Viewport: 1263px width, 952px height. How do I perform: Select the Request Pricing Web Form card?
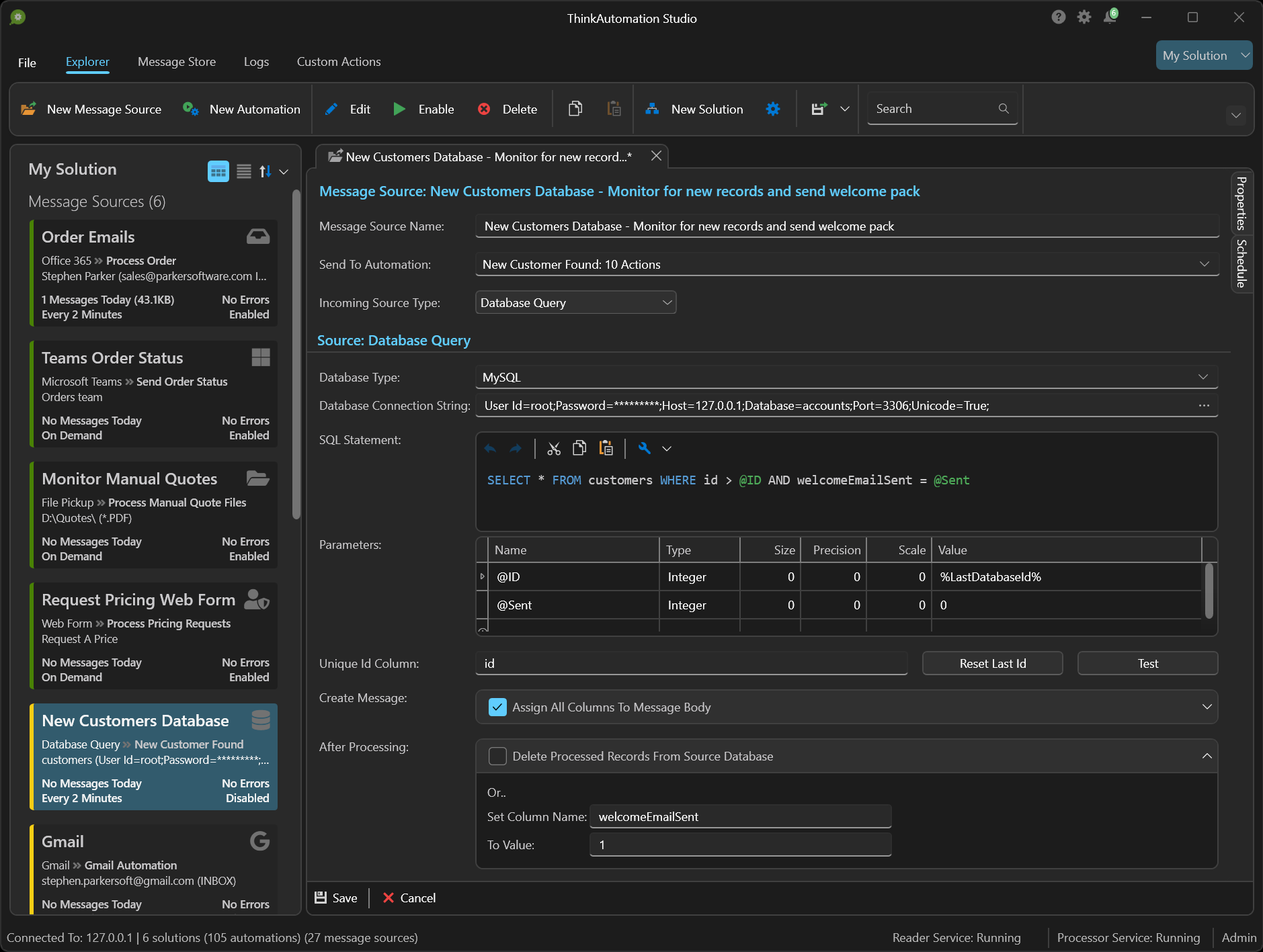point(154,636)
